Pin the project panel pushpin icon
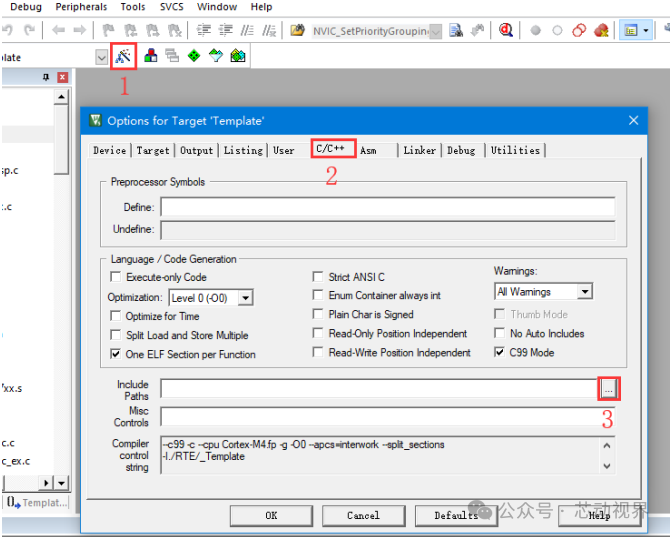The width and height of the screenshot is (670, 537). [x=46, y=77]
